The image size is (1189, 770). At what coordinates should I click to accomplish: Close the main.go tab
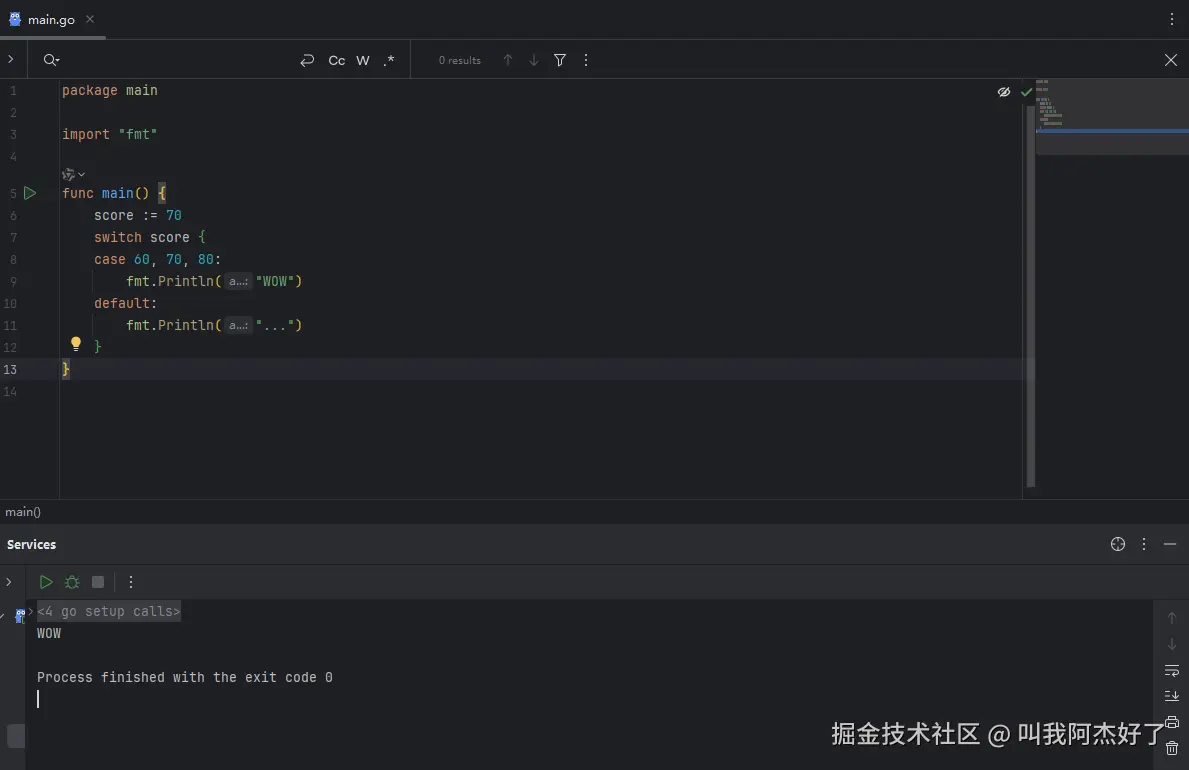(90, 19)
